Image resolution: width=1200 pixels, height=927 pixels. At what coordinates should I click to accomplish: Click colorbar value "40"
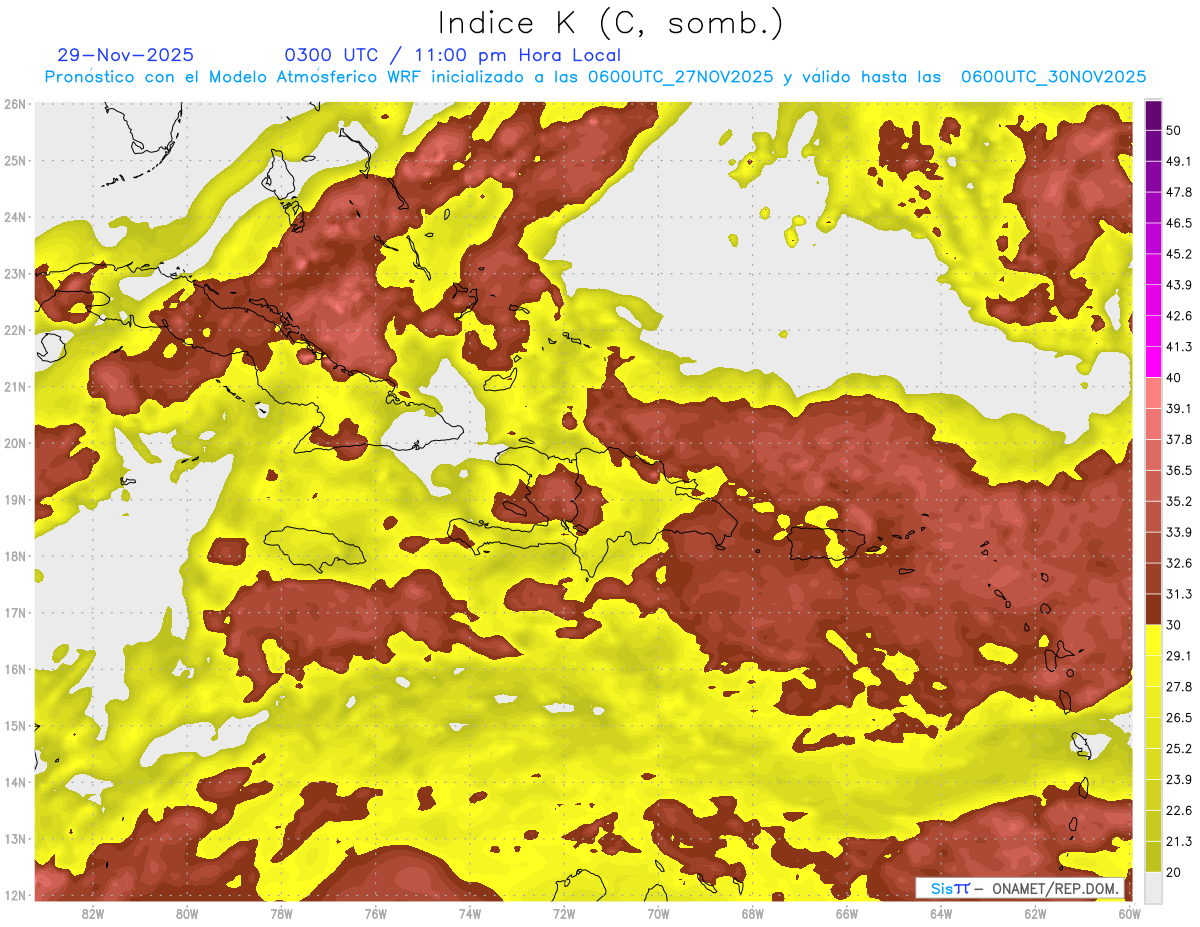pos(1174,377)
